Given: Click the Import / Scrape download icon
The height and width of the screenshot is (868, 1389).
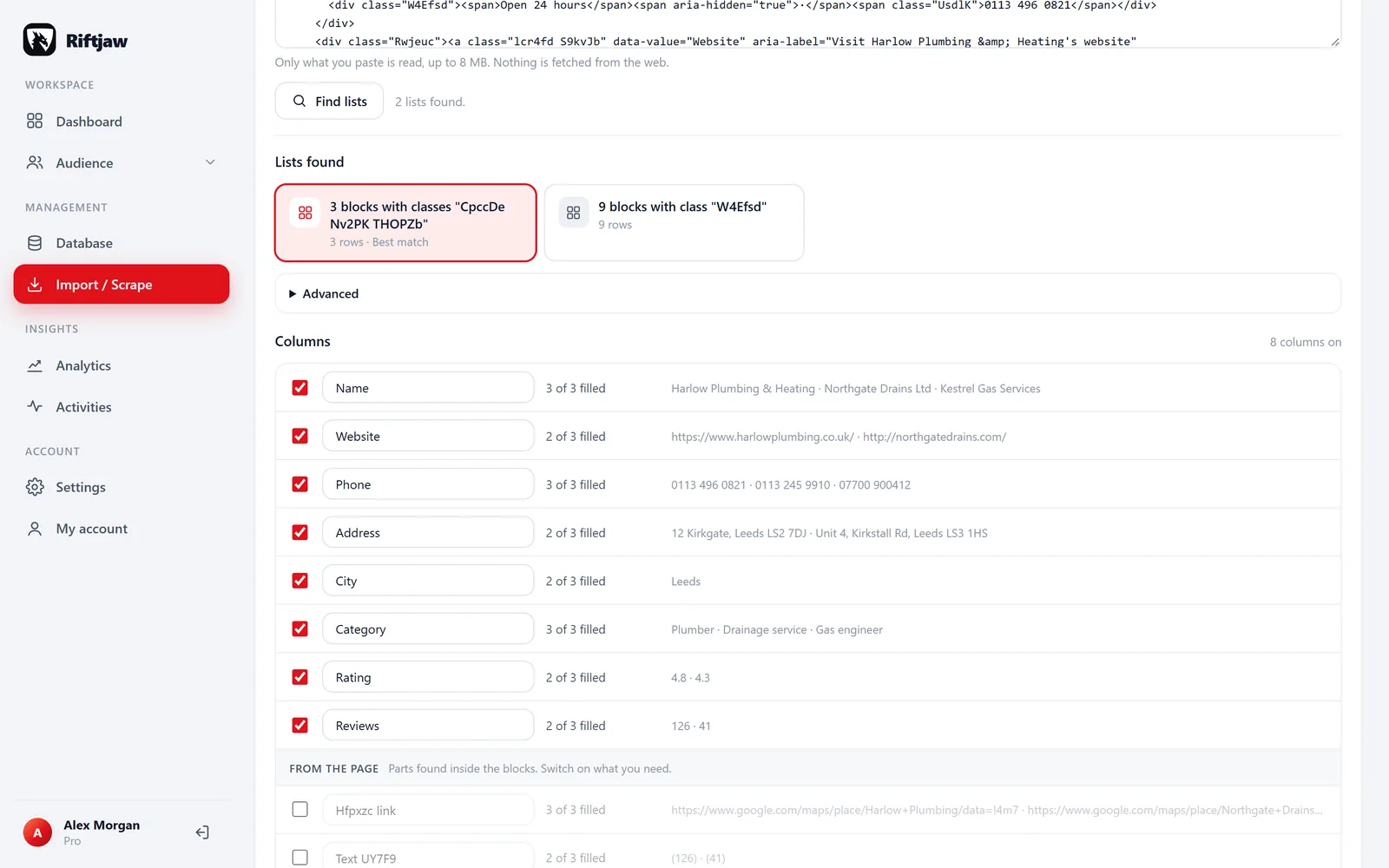Looking at the screenshot, I should [35, 285].
